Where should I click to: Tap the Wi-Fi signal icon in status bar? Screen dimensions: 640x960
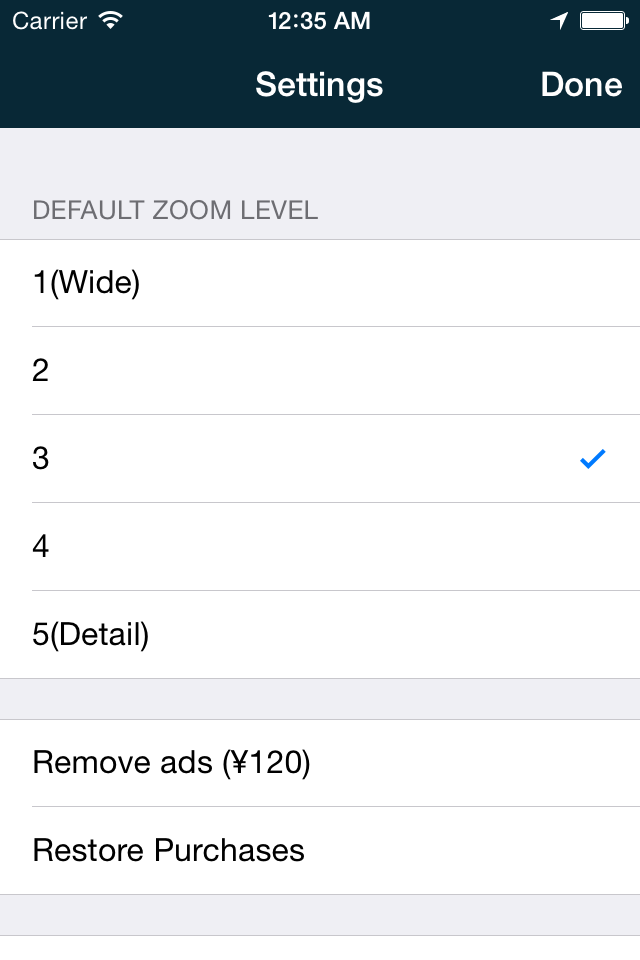pyautogui.click(x=111, y=21)
